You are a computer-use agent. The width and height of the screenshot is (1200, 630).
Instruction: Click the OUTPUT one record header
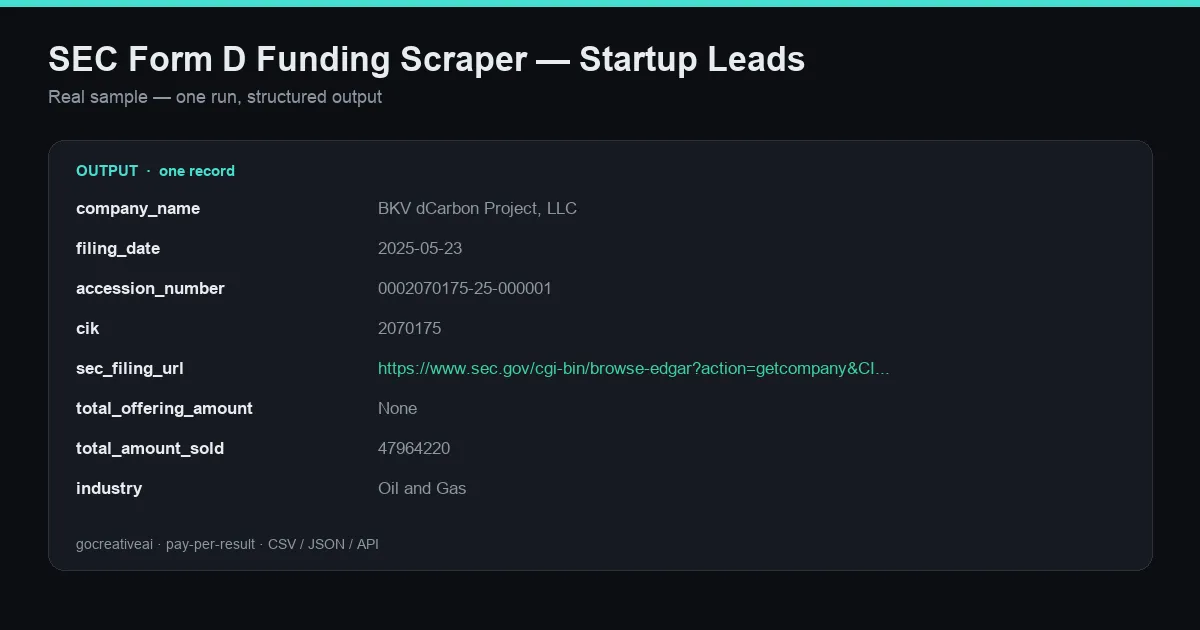(x=155, y=171)
